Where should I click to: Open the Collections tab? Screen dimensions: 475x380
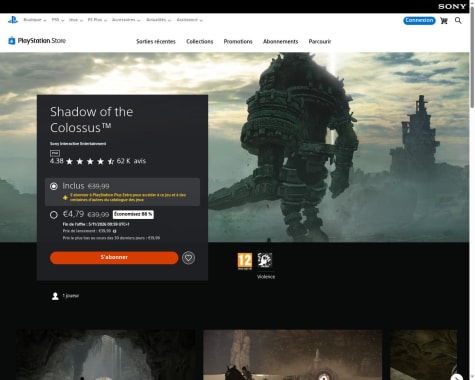(x=200, y=42)
